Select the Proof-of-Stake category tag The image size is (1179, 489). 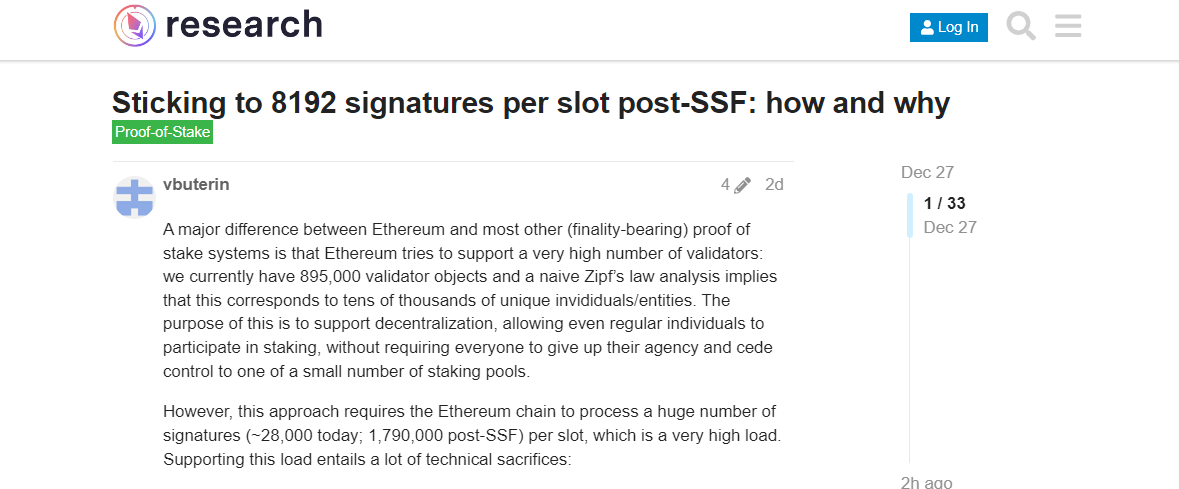point(163,132)
